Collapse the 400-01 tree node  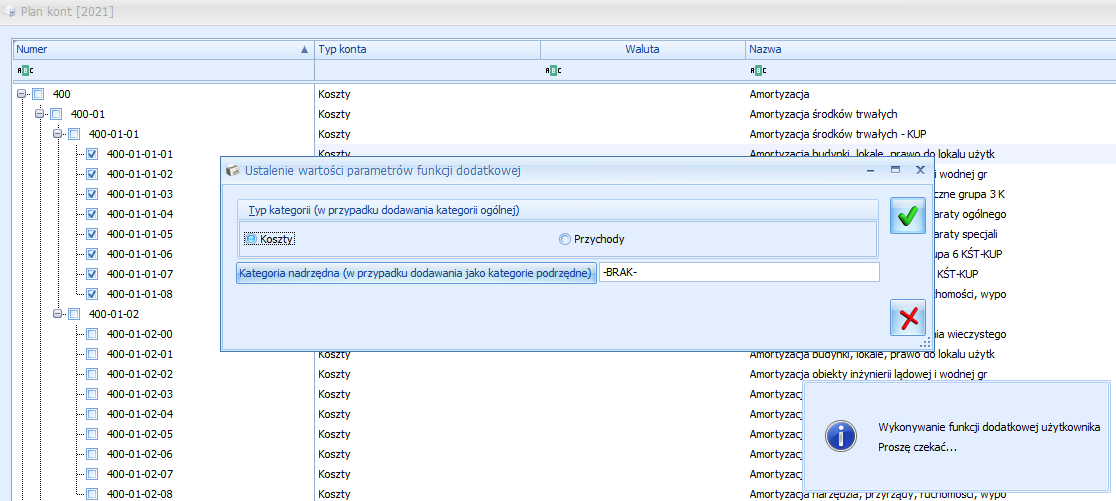point(39,114)
